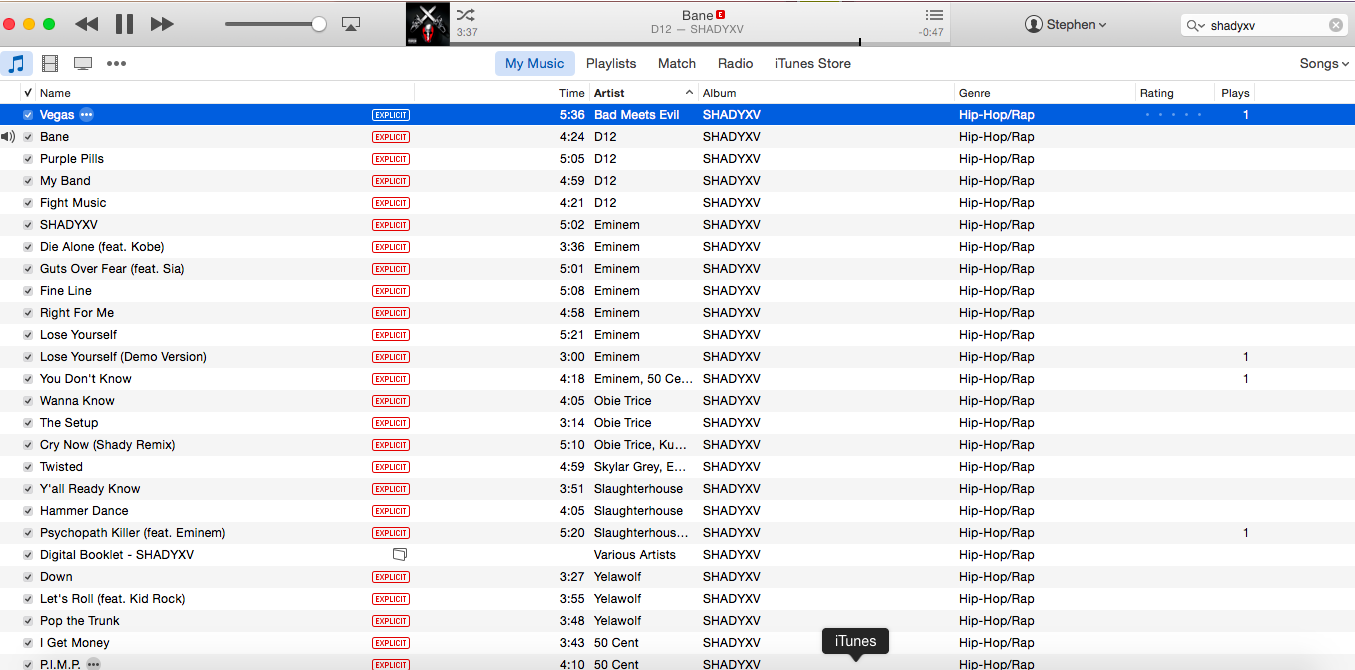Toggle the shuffle icon in the now playing display
Image resolution: width=1355 pixels, height=670 pixels.
(466, 15)
